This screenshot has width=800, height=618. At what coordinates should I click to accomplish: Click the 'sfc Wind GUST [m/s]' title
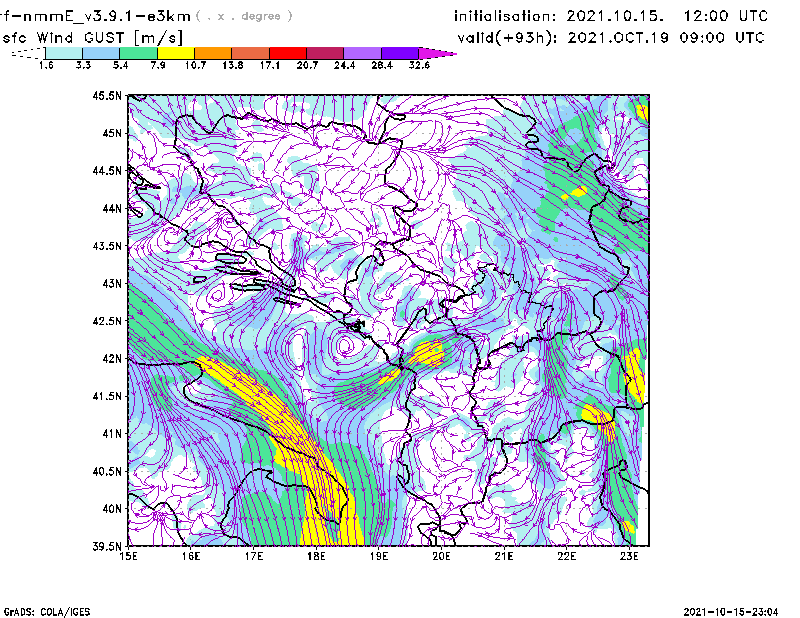92,38
